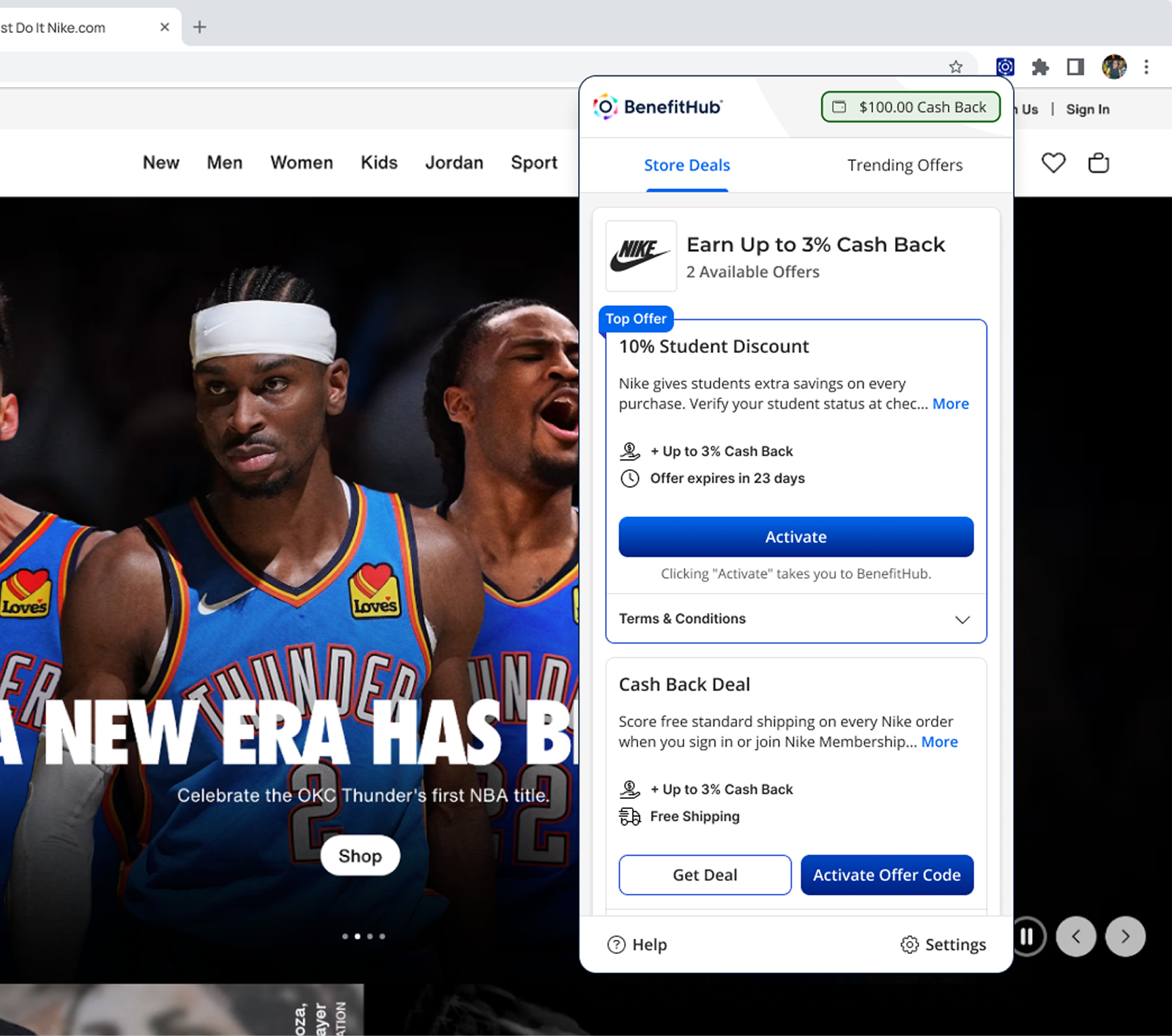Expand the Terms & Conditions section
Viewport: 1172px width, 1036px height.
click(962, 619)
